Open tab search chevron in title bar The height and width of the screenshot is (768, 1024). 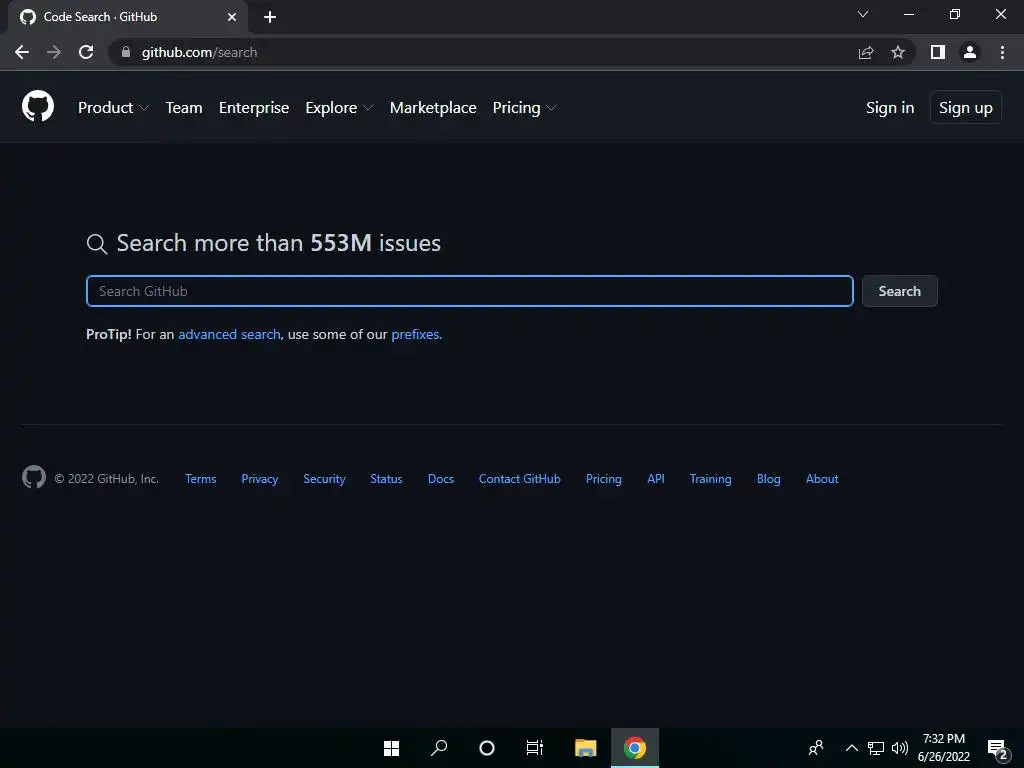(x=863, y=14)
